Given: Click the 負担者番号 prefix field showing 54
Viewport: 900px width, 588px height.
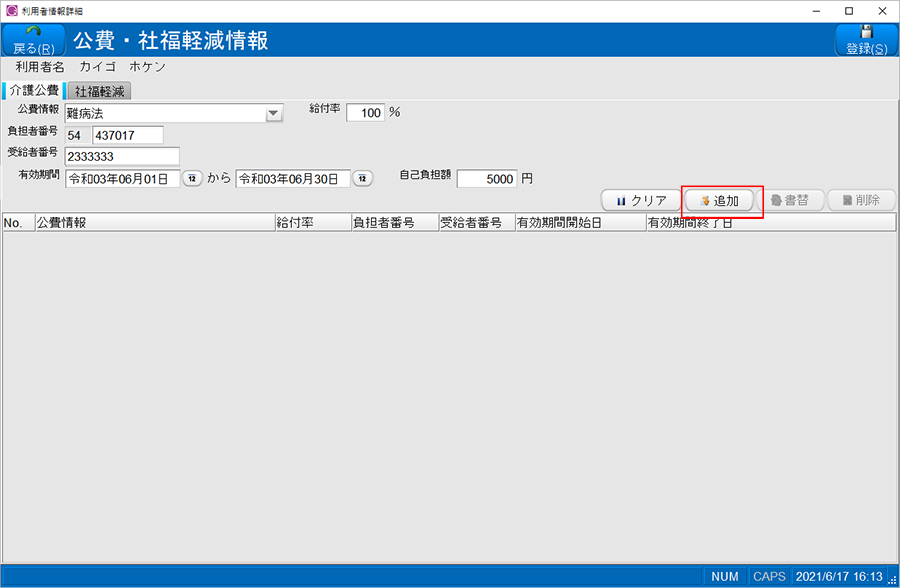Looking at the screenshot, I should (x=76, y=135).
